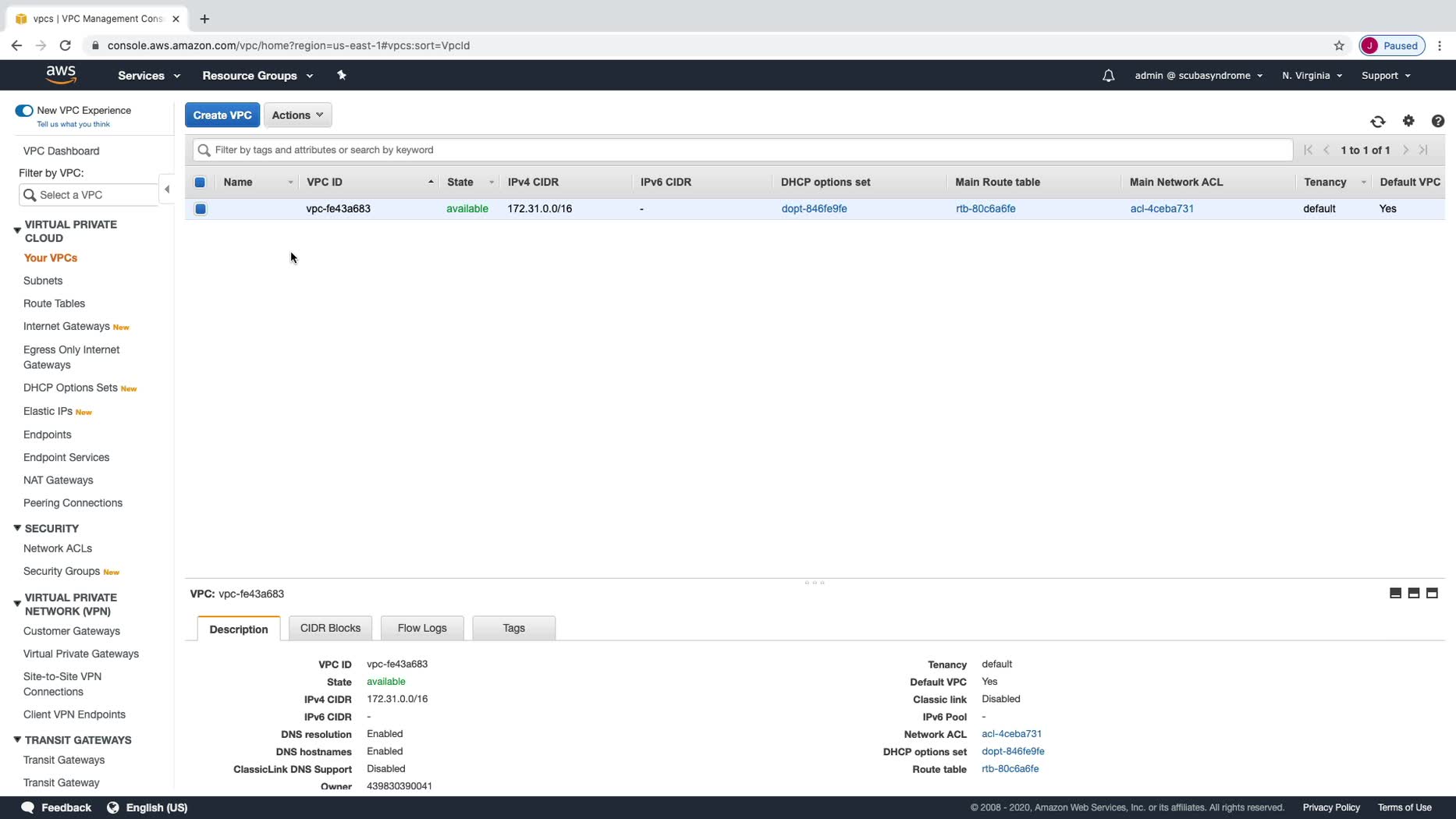Bookmark this page with the star icon

[1339, 46]
